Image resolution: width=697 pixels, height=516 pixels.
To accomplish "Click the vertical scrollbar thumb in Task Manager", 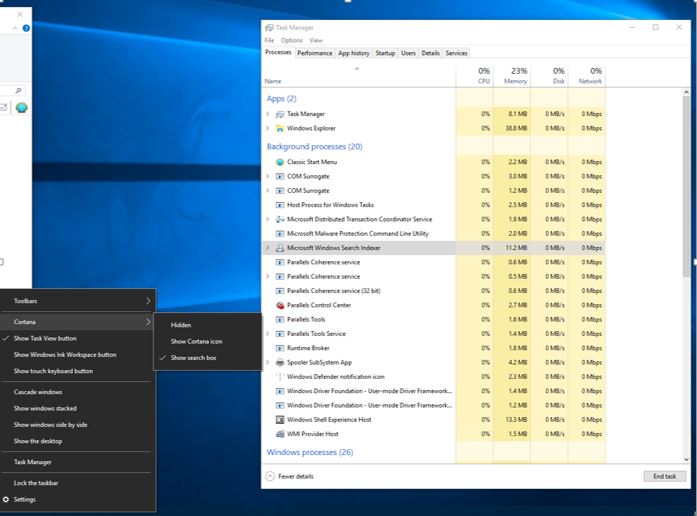I will pyautogui.click(x=686, y=187).
